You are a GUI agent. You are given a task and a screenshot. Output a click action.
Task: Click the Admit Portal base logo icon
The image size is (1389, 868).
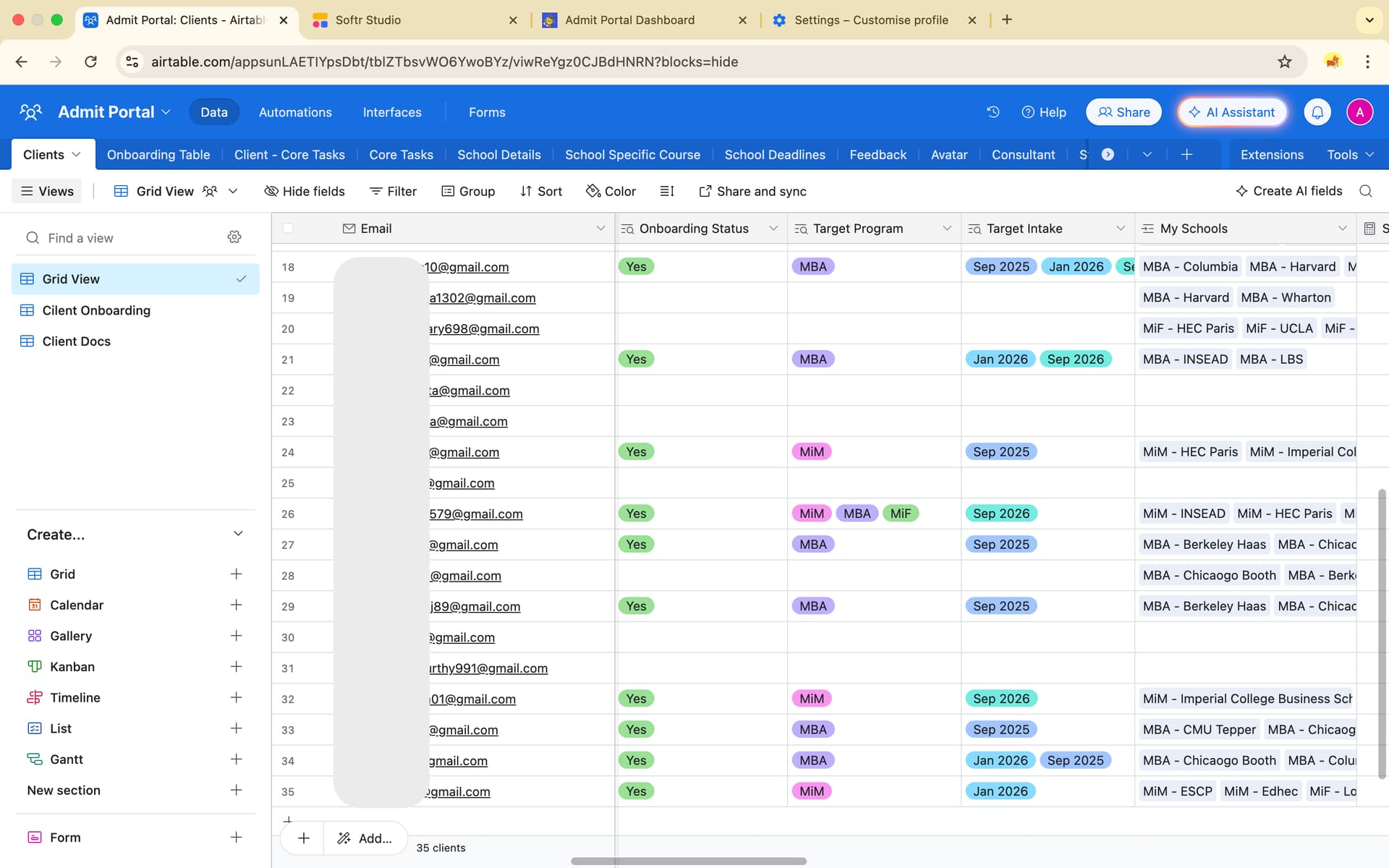30,112
